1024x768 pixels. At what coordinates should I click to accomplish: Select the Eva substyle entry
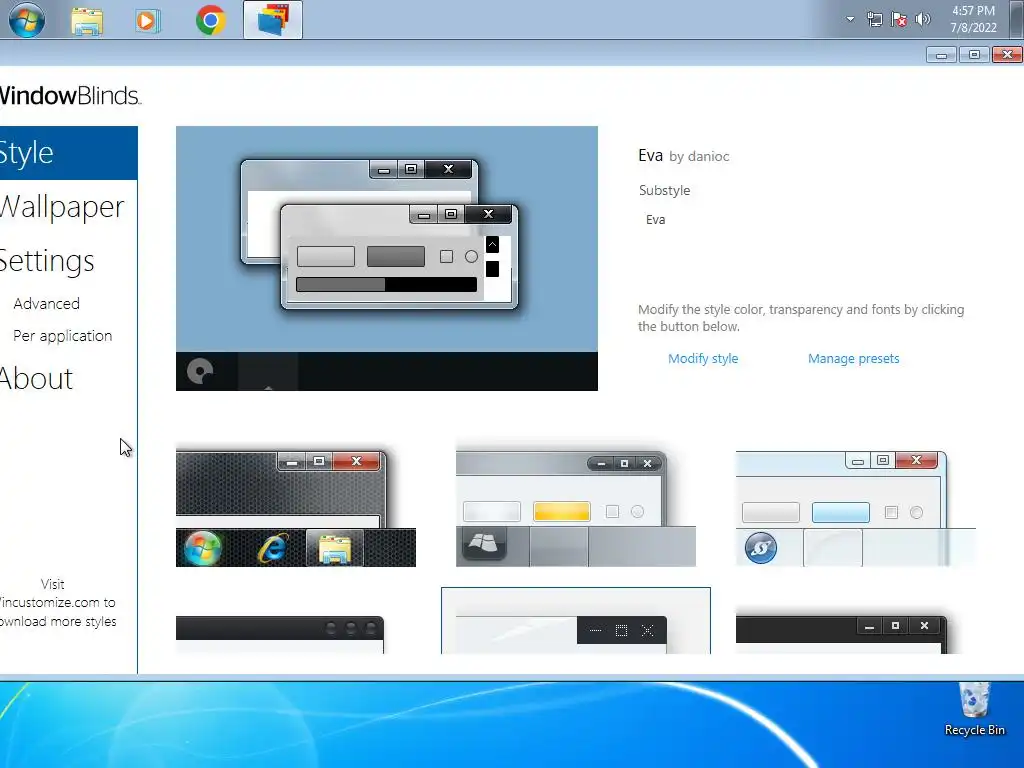pyautogui.click(x=656, y=220)
